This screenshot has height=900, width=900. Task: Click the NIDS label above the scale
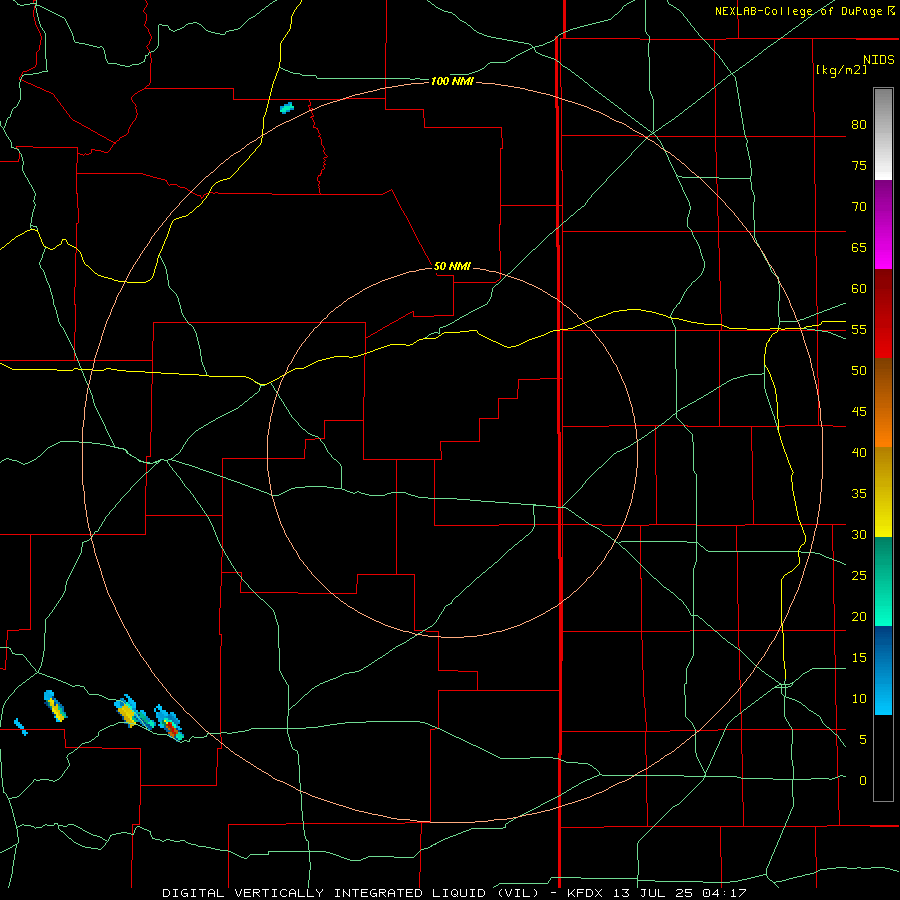(x=878, y=60)
